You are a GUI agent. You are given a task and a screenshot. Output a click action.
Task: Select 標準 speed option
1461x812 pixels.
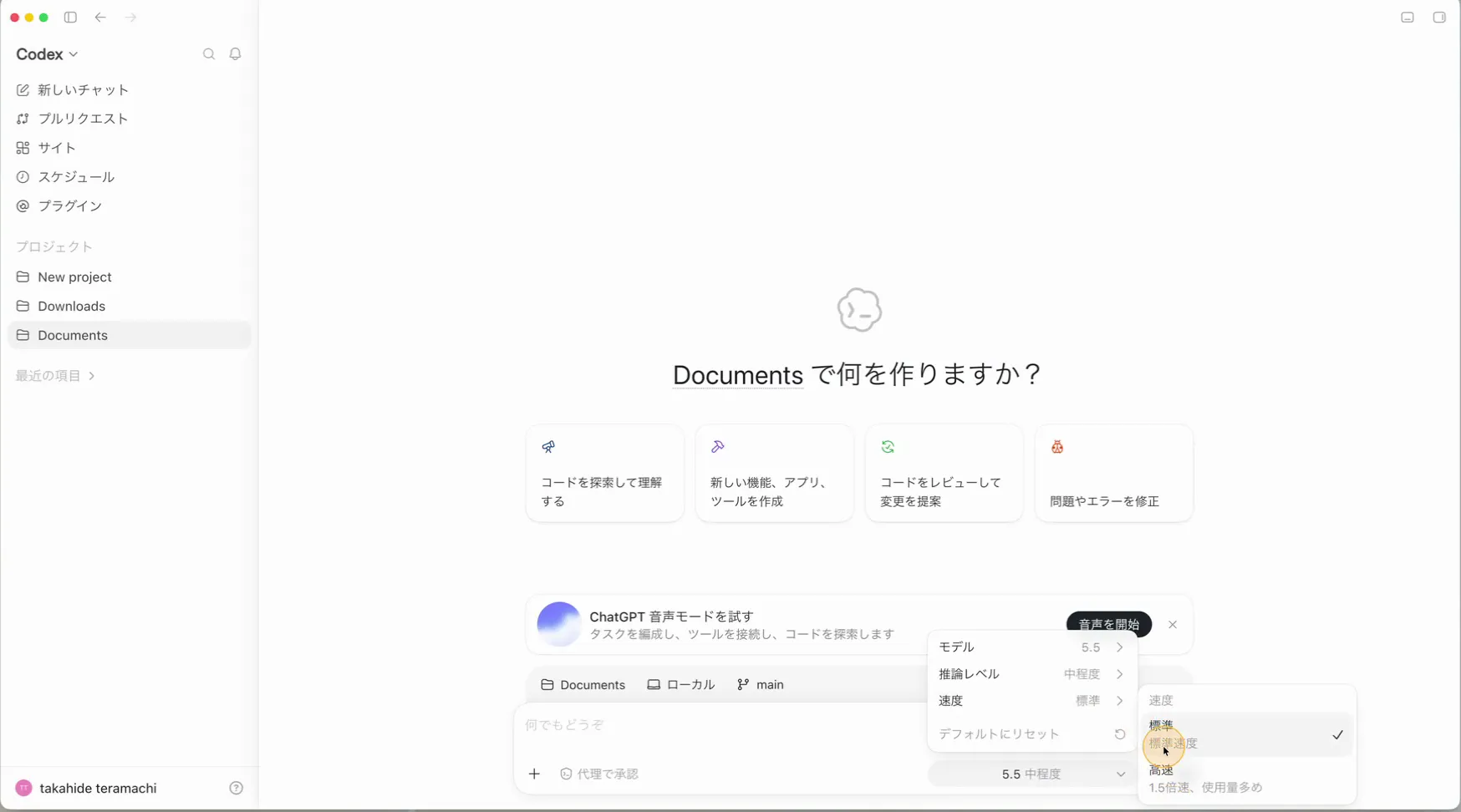pyautogui.click(x=1246, y=734)
